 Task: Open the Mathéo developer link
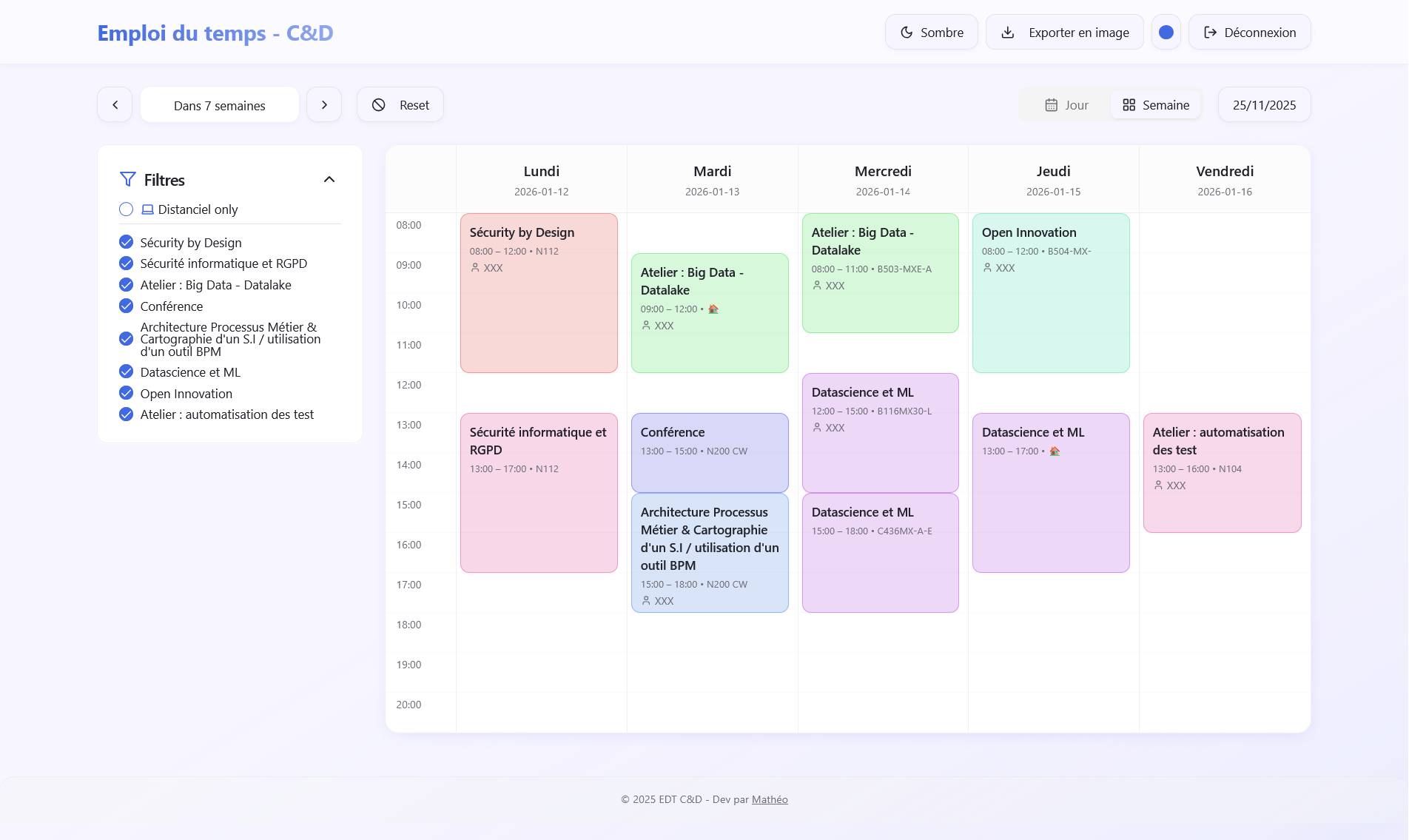(770, 799)
